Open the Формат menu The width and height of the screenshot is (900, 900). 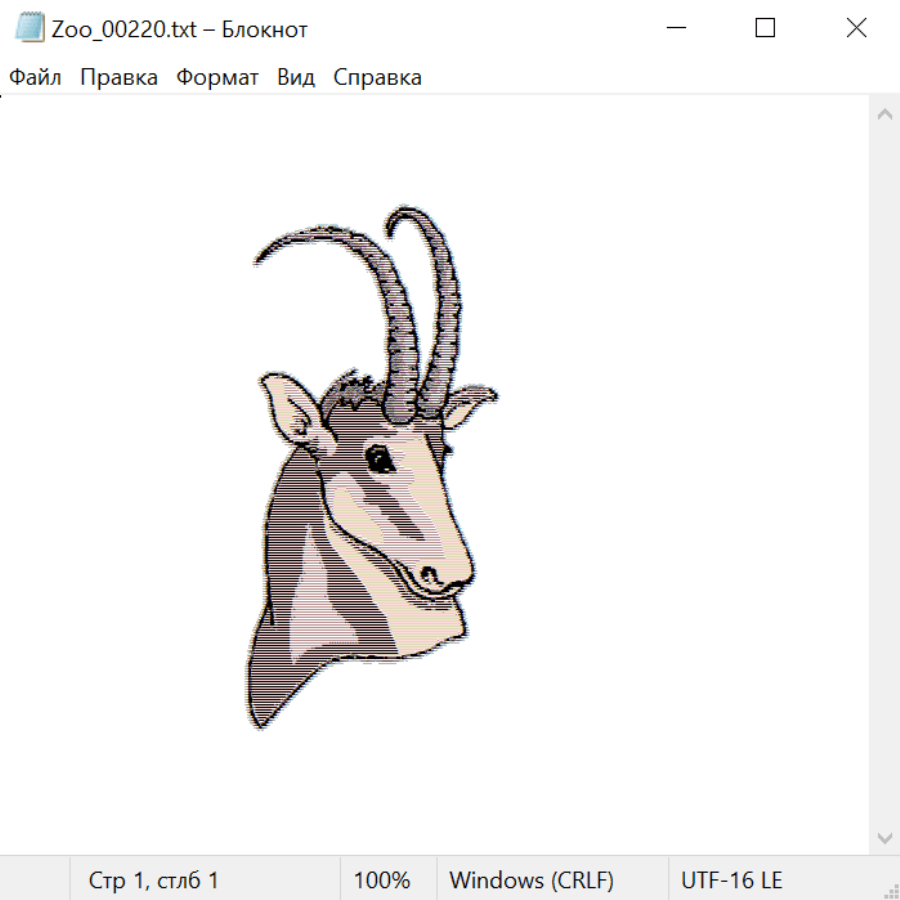217,78
